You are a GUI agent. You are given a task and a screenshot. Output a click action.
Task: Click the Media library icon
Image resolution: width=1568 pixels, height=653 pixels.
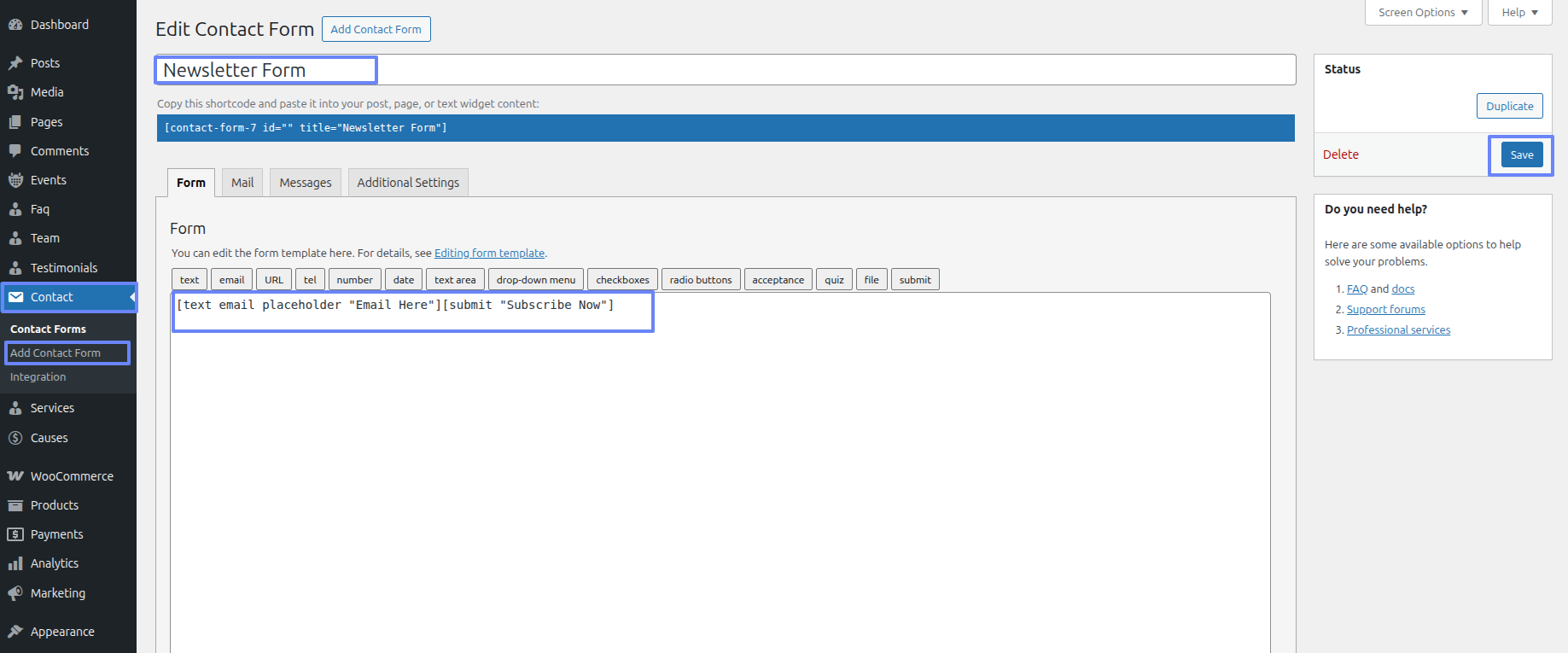(x=15, y=92)
